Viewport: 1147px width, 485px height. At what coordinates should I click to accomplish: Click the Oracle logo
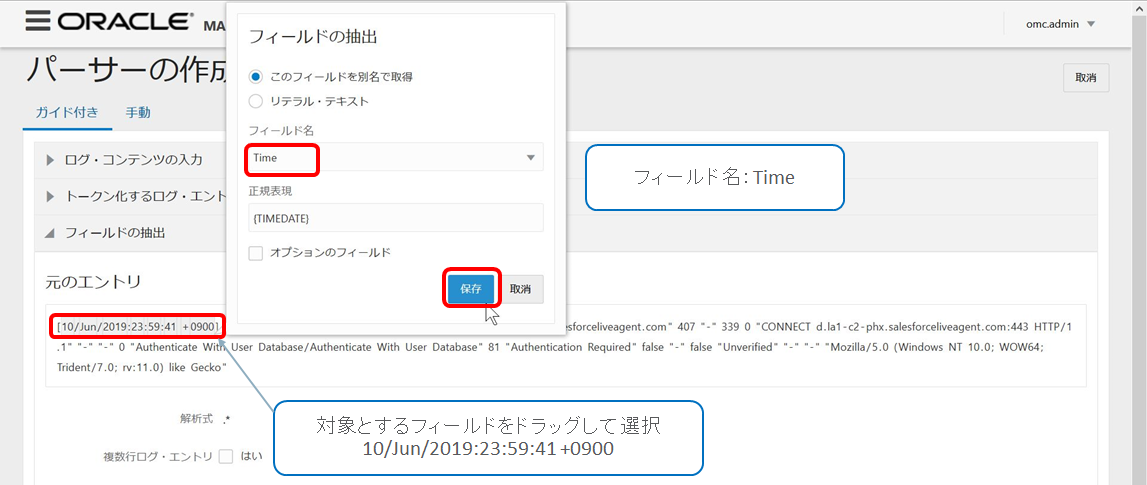[x=123, y=22]
